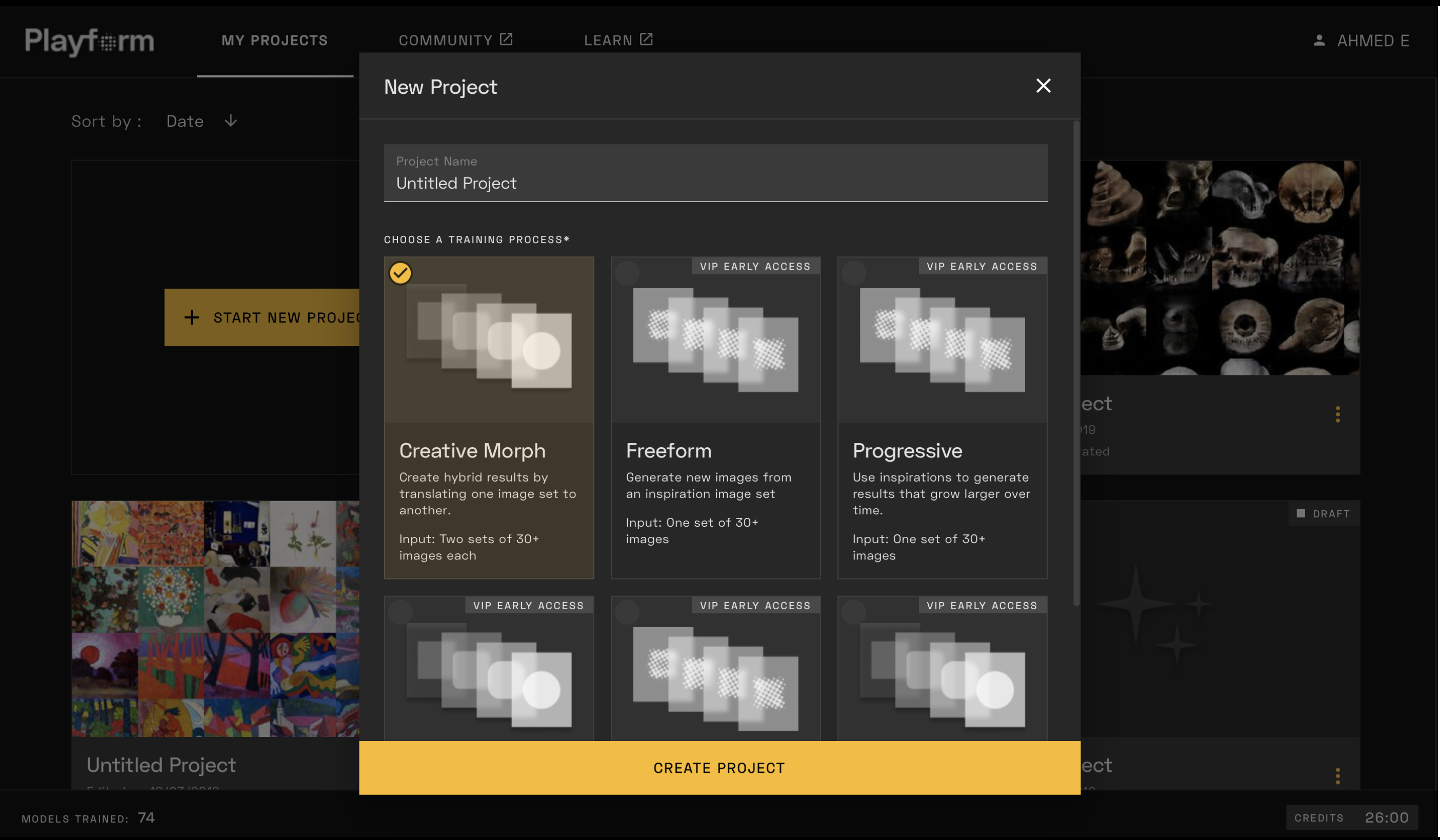
Task: Click the Learn external link icon
Action: 646,39
